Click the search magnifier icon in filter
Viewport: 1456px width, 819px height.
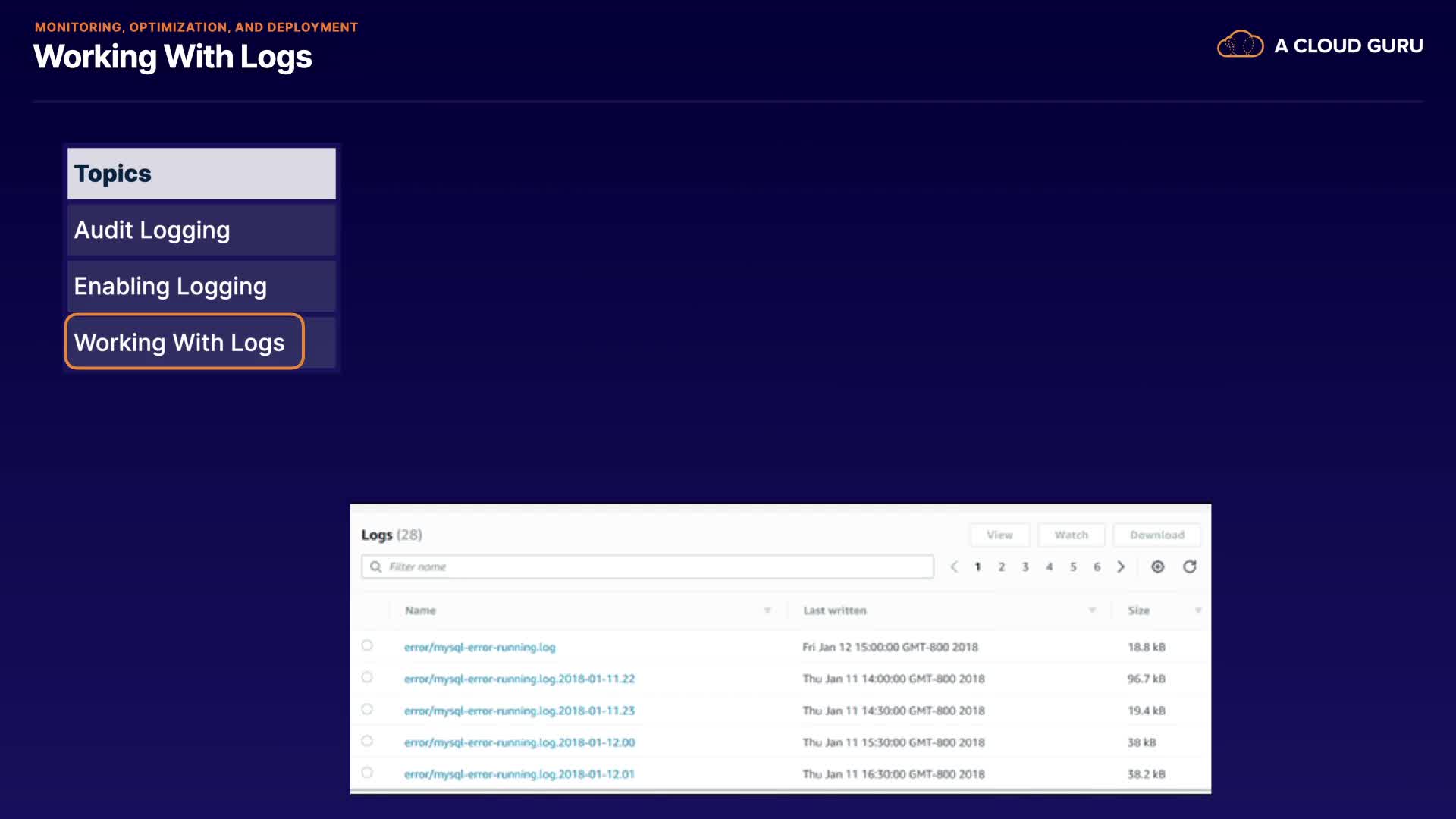[x=375, y=566]
